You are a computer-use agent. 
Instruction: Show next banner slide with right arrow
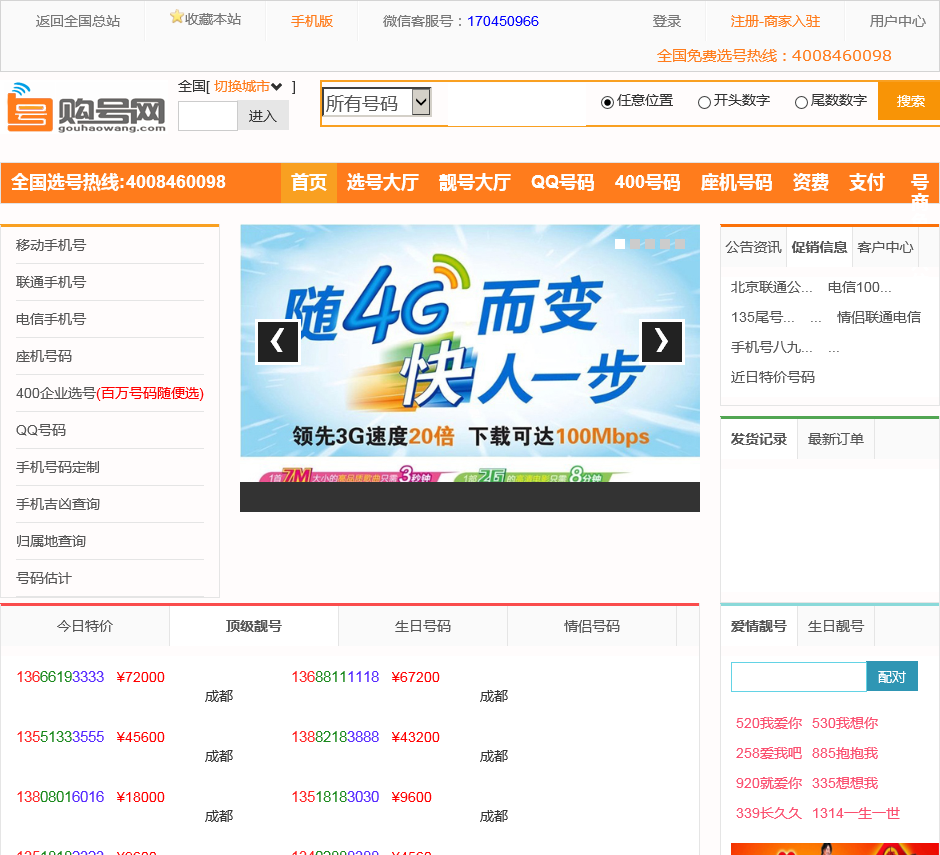662,342
